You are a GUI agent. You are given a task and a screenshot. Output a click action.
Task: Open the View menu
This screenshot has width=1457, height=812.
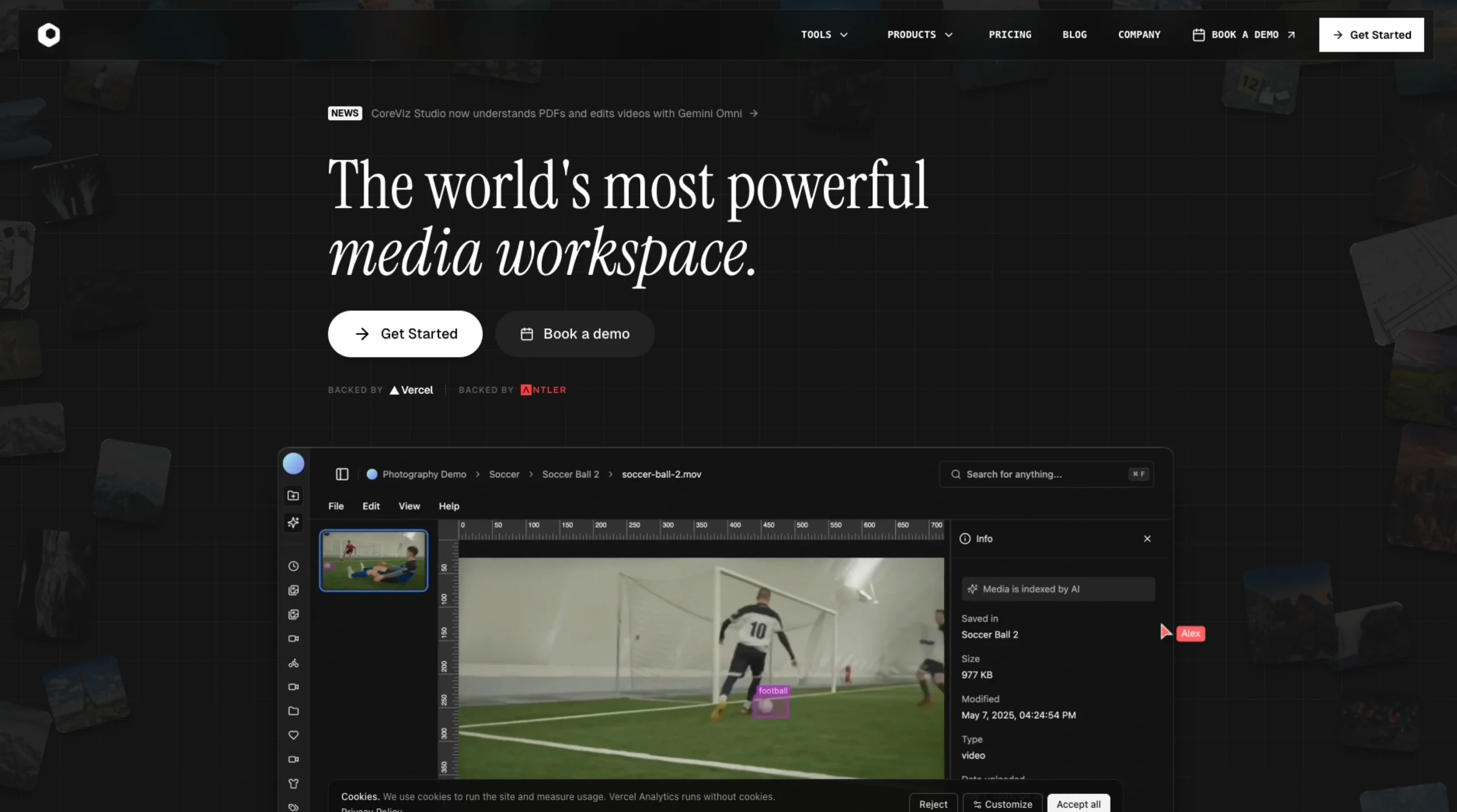coord(409,506)
